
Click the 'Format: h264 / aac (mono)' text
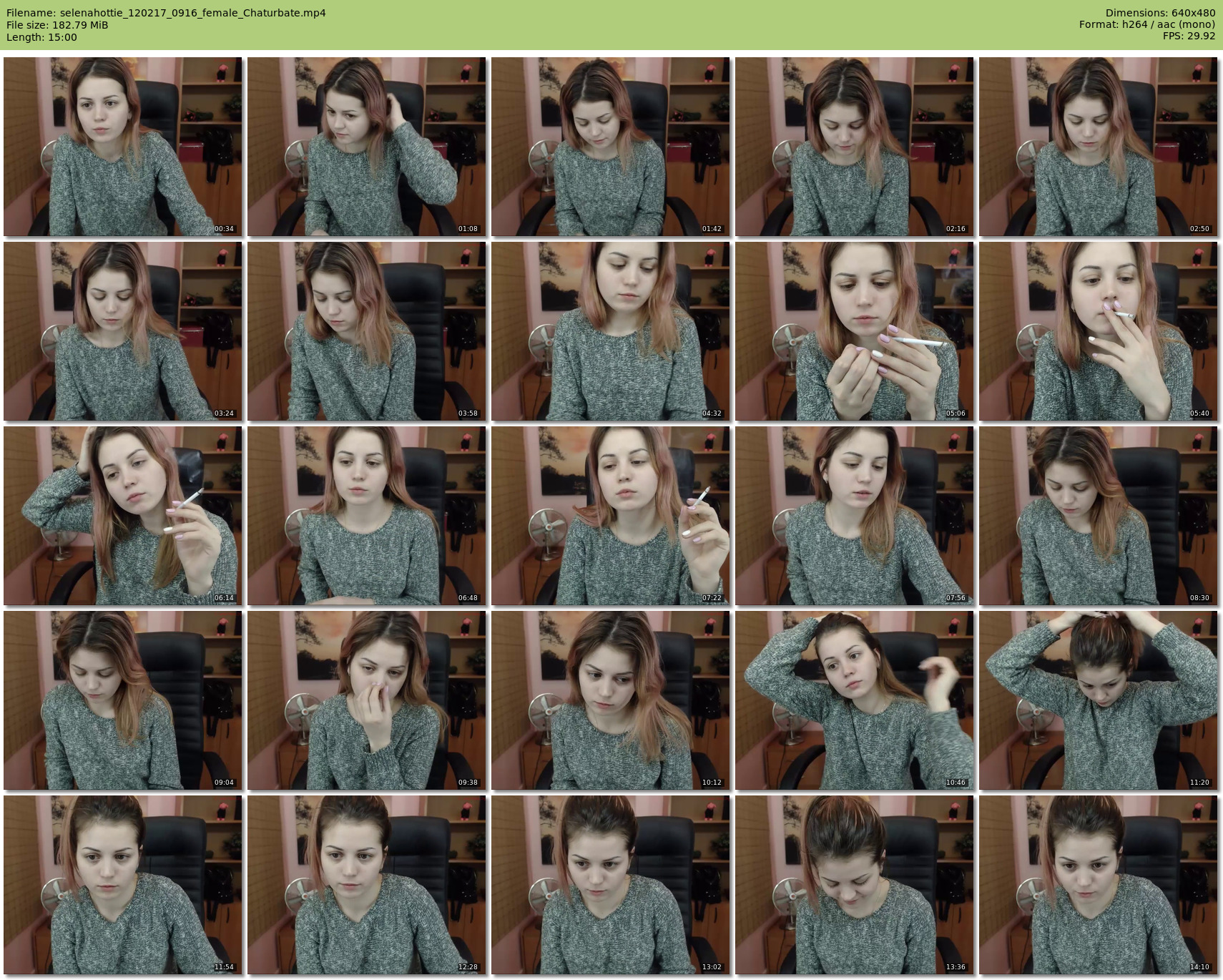point(1147,25)
